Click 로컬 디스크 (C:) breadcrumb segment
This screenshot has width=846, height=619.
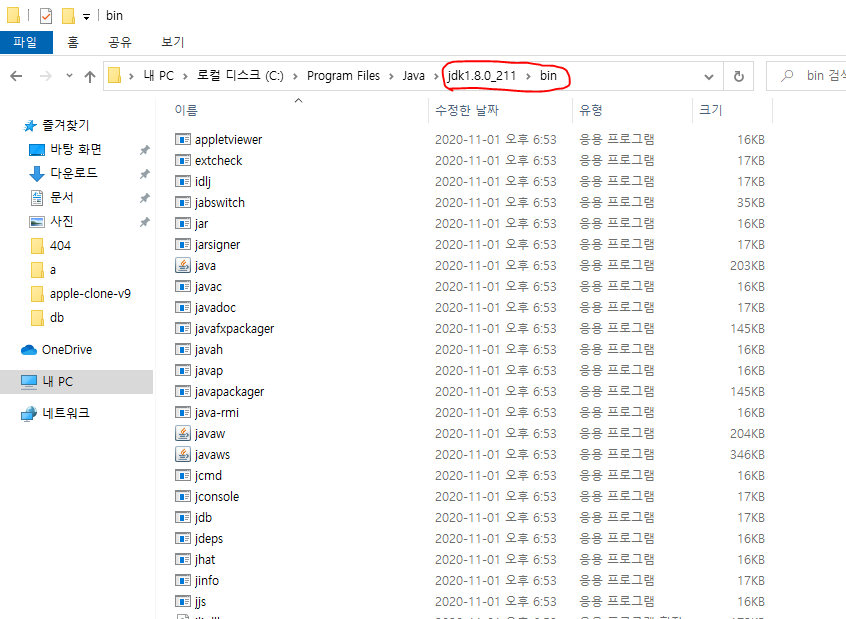click(x=240, y=76)
